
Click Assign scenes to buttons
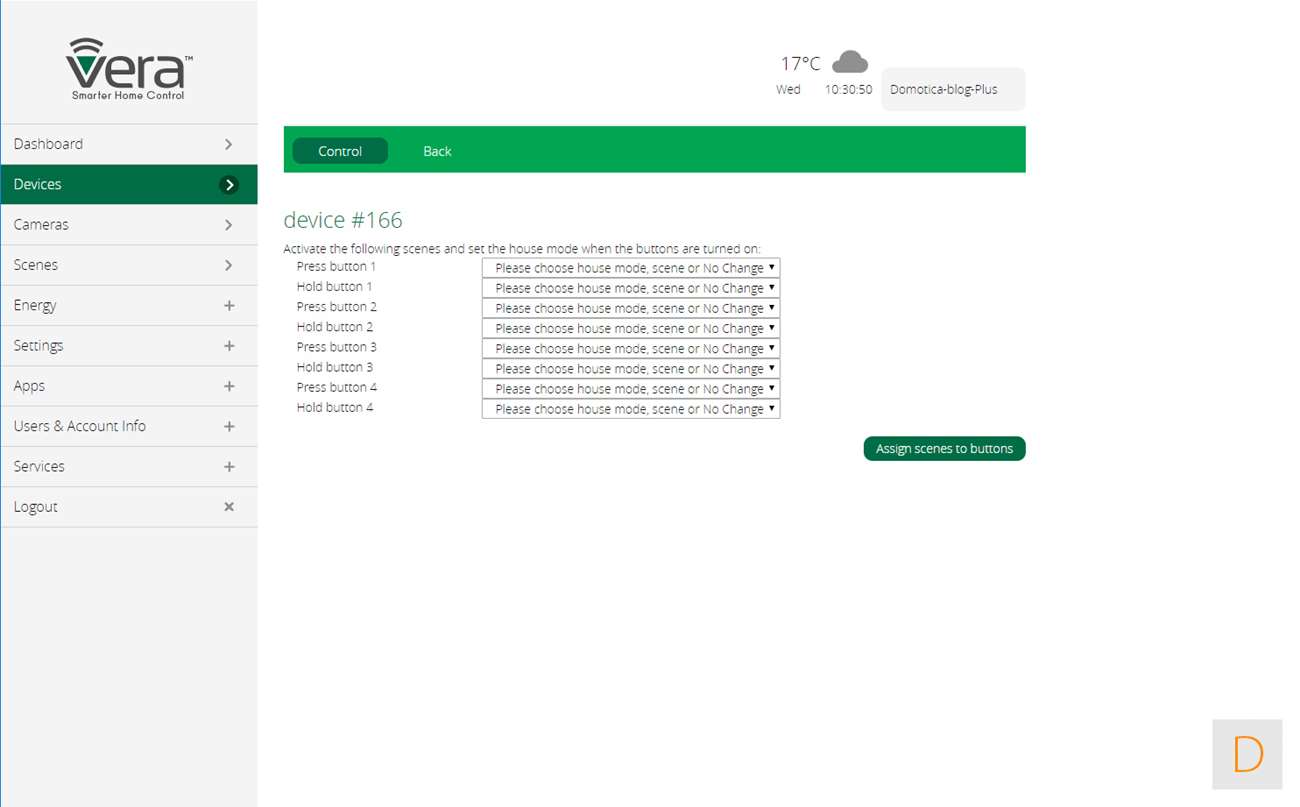pos(944,449)
